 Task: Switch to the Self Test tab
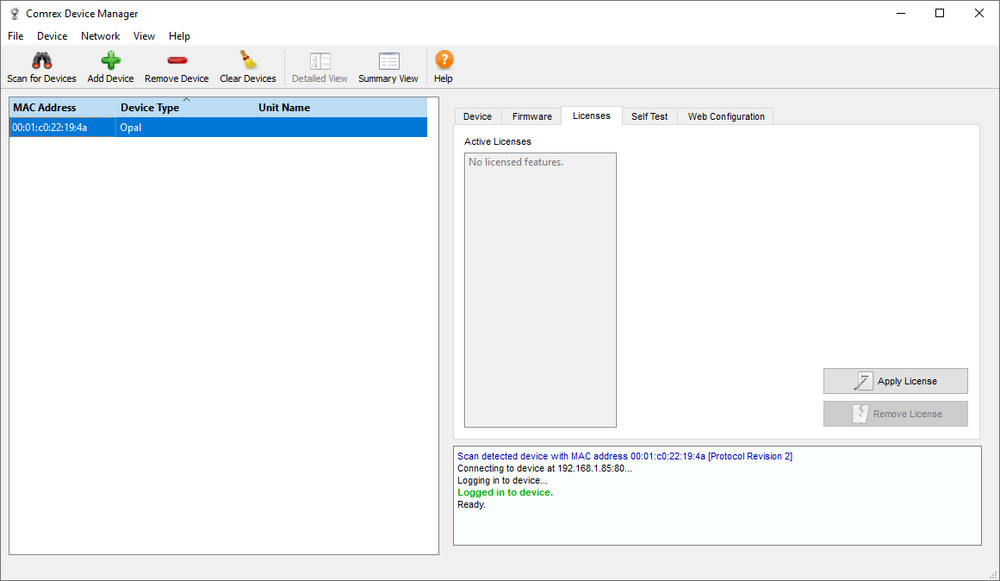[649, 117]
